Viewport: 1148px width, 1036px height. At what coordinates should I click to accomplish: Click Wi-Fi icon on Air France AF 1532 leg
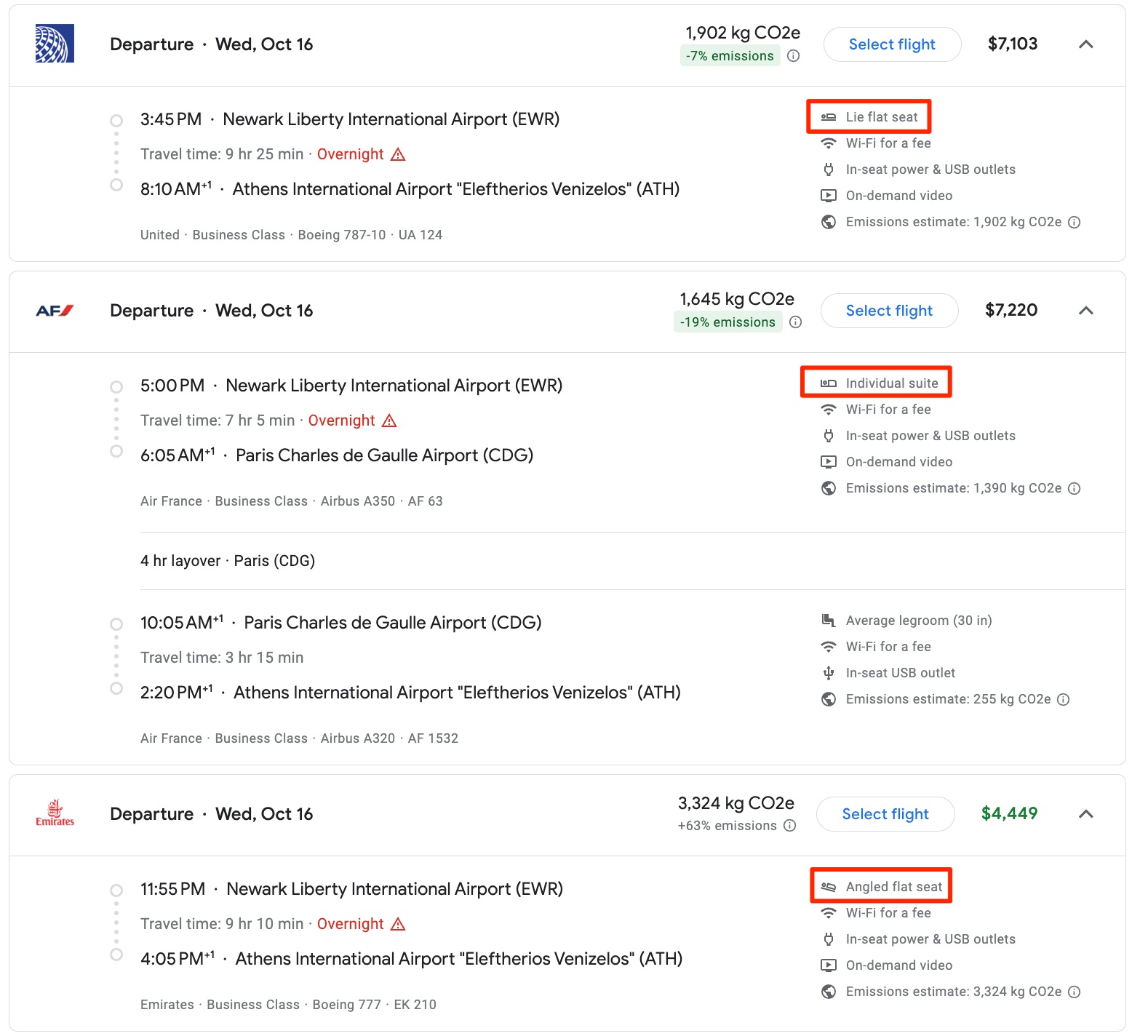pos(828,647)
